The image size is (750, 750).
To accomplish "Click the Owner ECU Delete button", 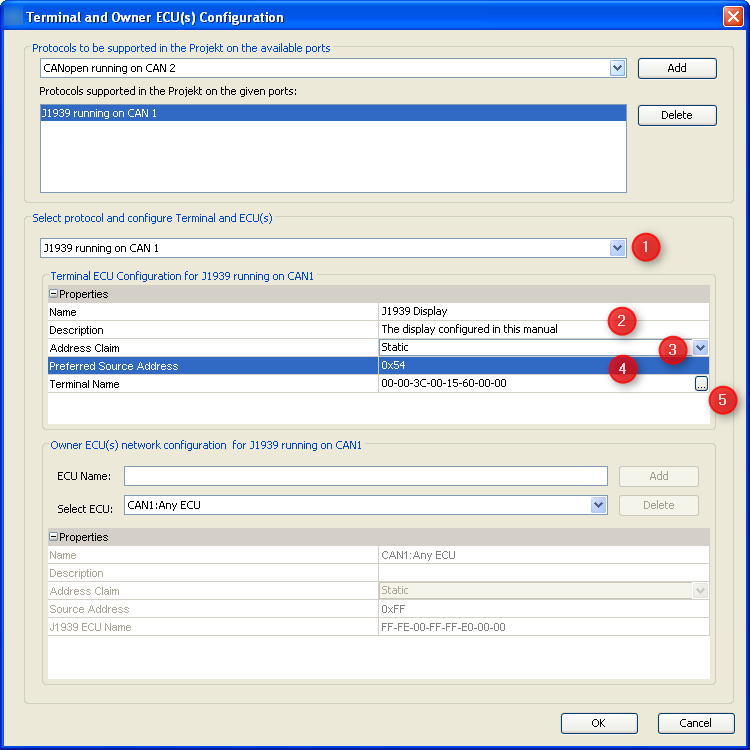I will tap(659, 506).
